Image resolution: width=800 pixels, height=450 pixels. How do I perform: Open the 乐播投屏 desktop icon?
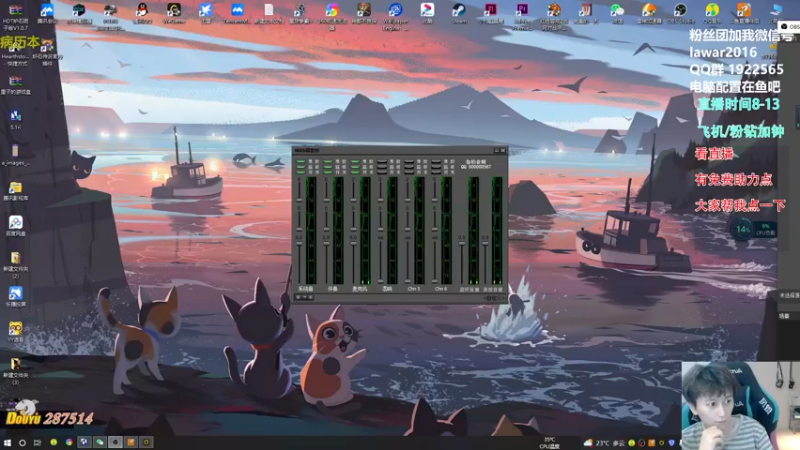click(15, 293)
